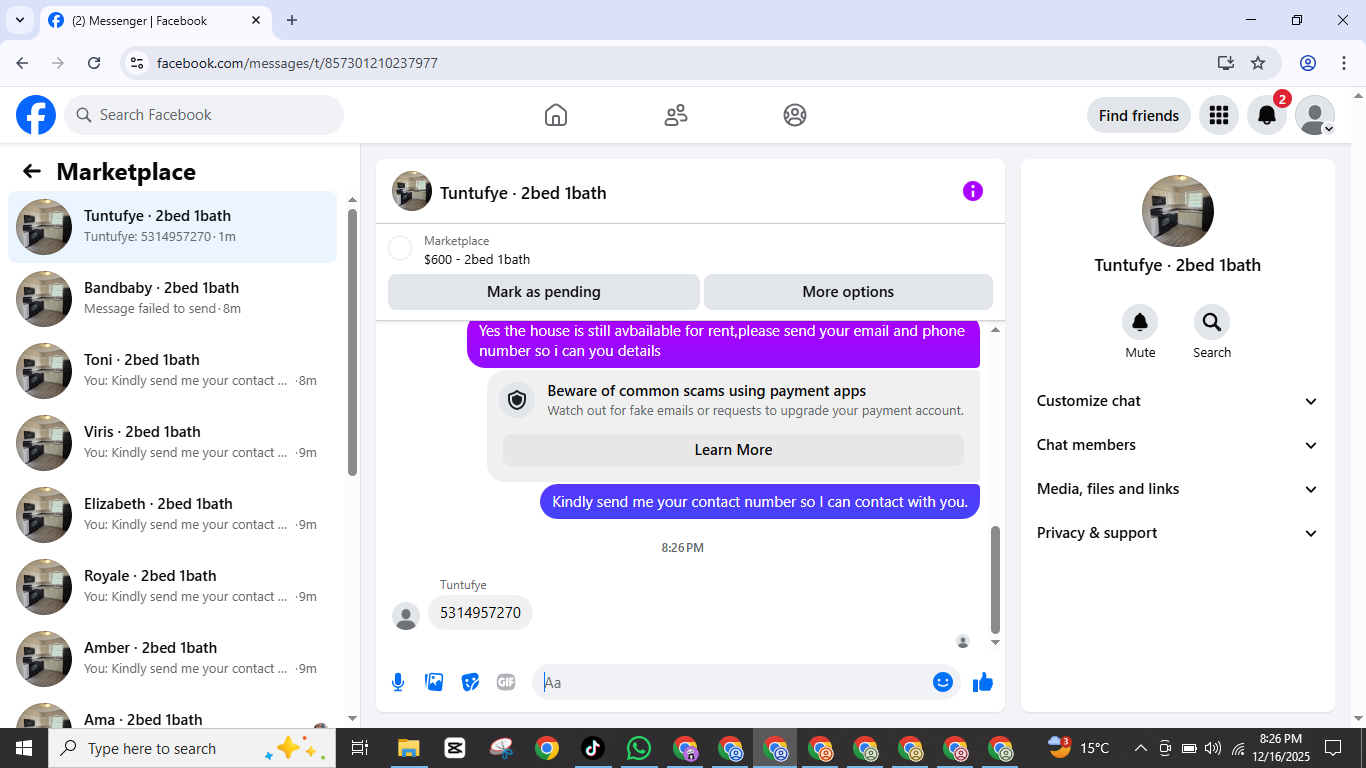Open the Groups icon in top navigation

click(795, 115)
